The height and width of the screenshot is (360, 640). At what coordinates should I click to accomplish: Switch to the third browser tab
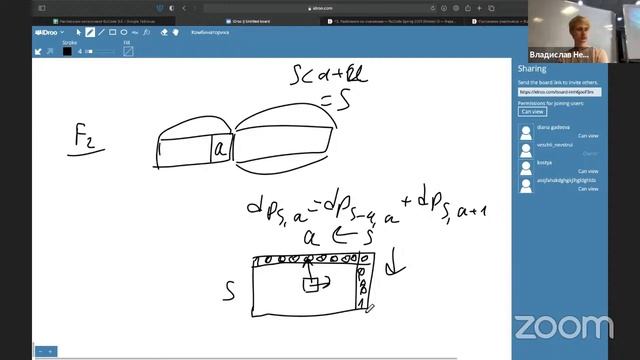392,21
